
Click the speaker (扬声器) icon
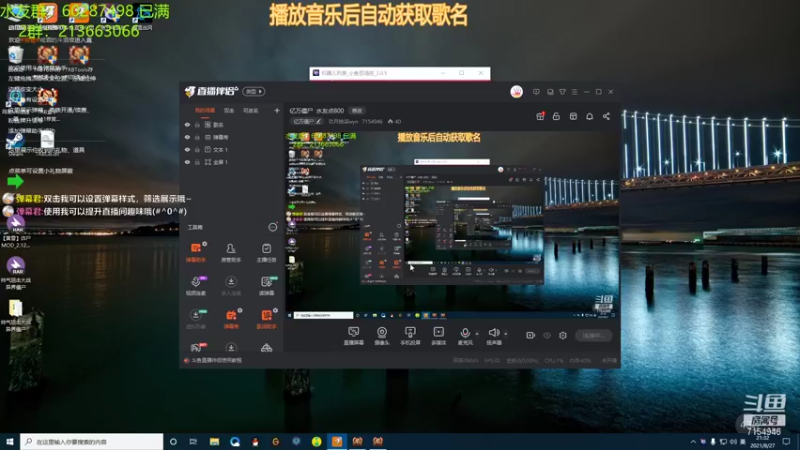point(493,333)
